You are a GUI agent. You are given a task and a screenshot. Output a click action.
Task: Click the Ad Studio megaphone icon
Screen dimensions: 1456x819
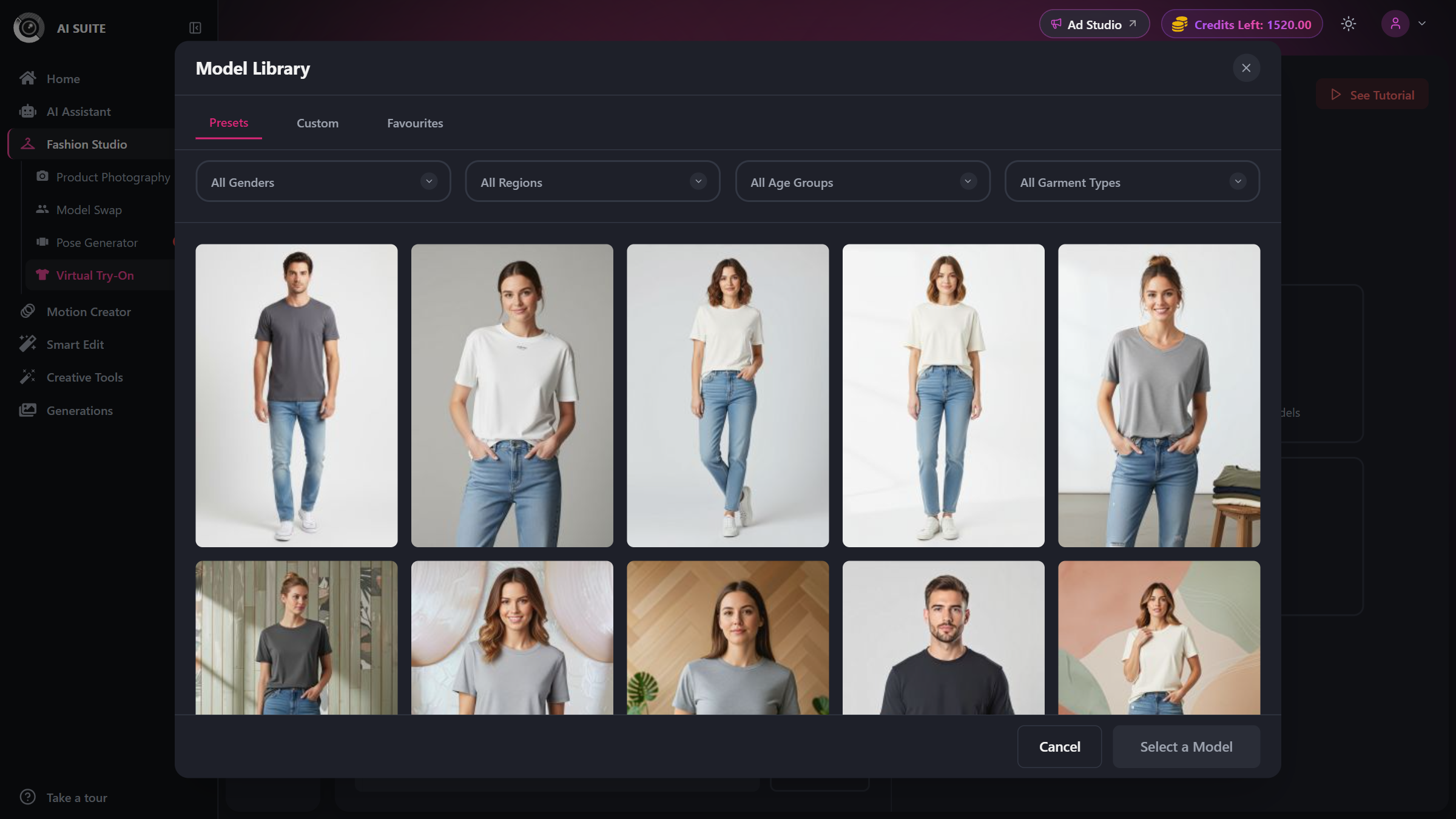(1056, 24)
